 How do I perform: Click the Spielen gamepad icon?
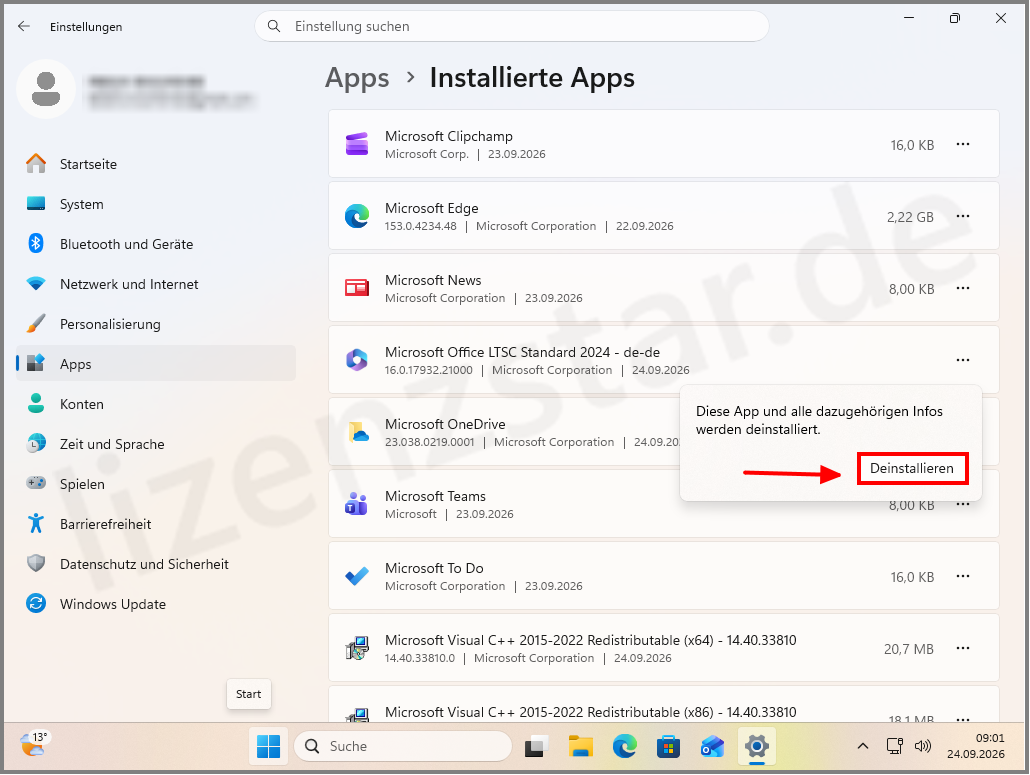click(x=36, y=483)
